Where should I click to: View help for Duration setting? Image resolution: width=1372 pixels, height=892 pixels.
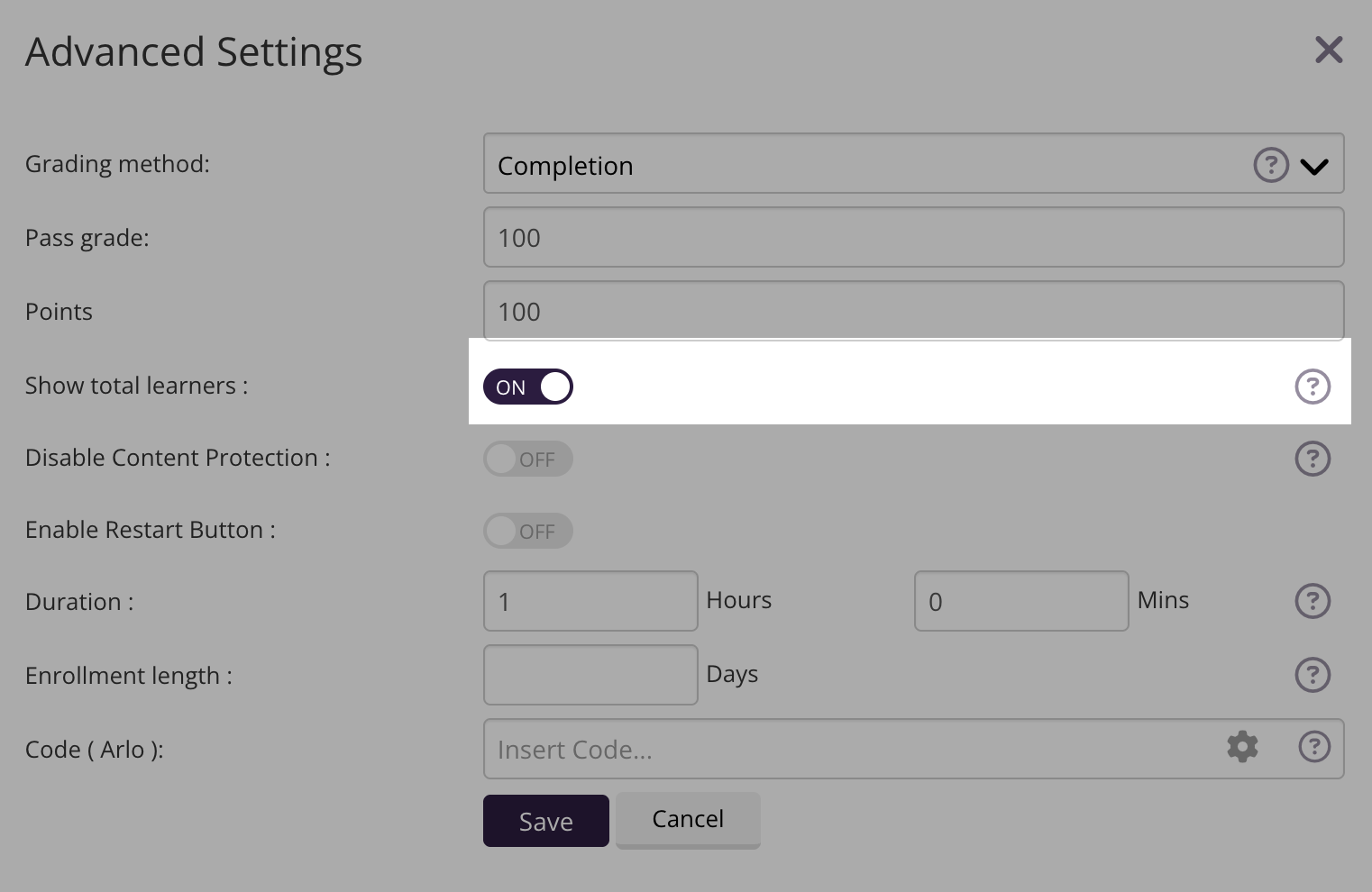tap(1313, 601)
